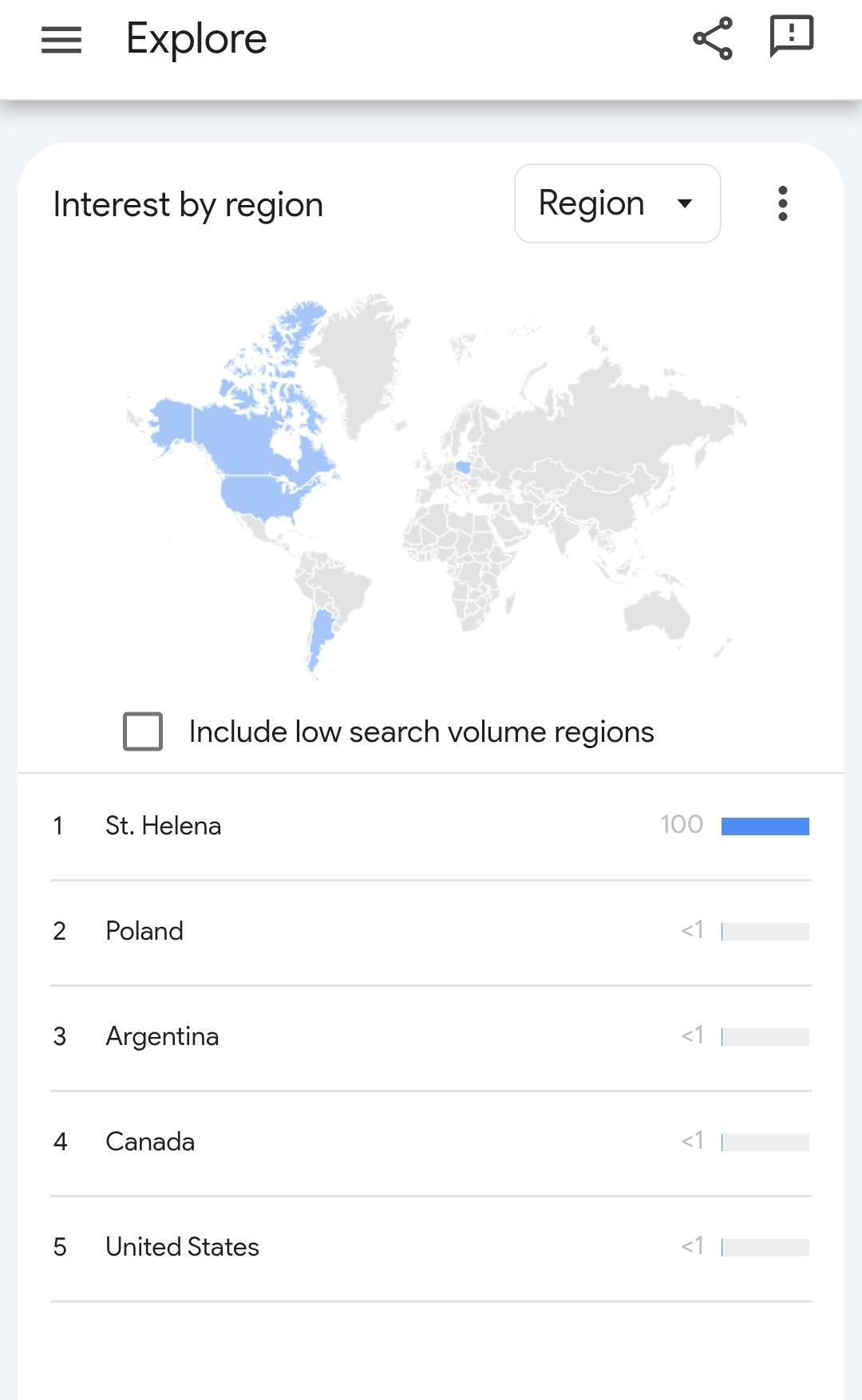Click the Include low search volume label
The width and height of the screenshot is (862, 1400).
point(421,732)
